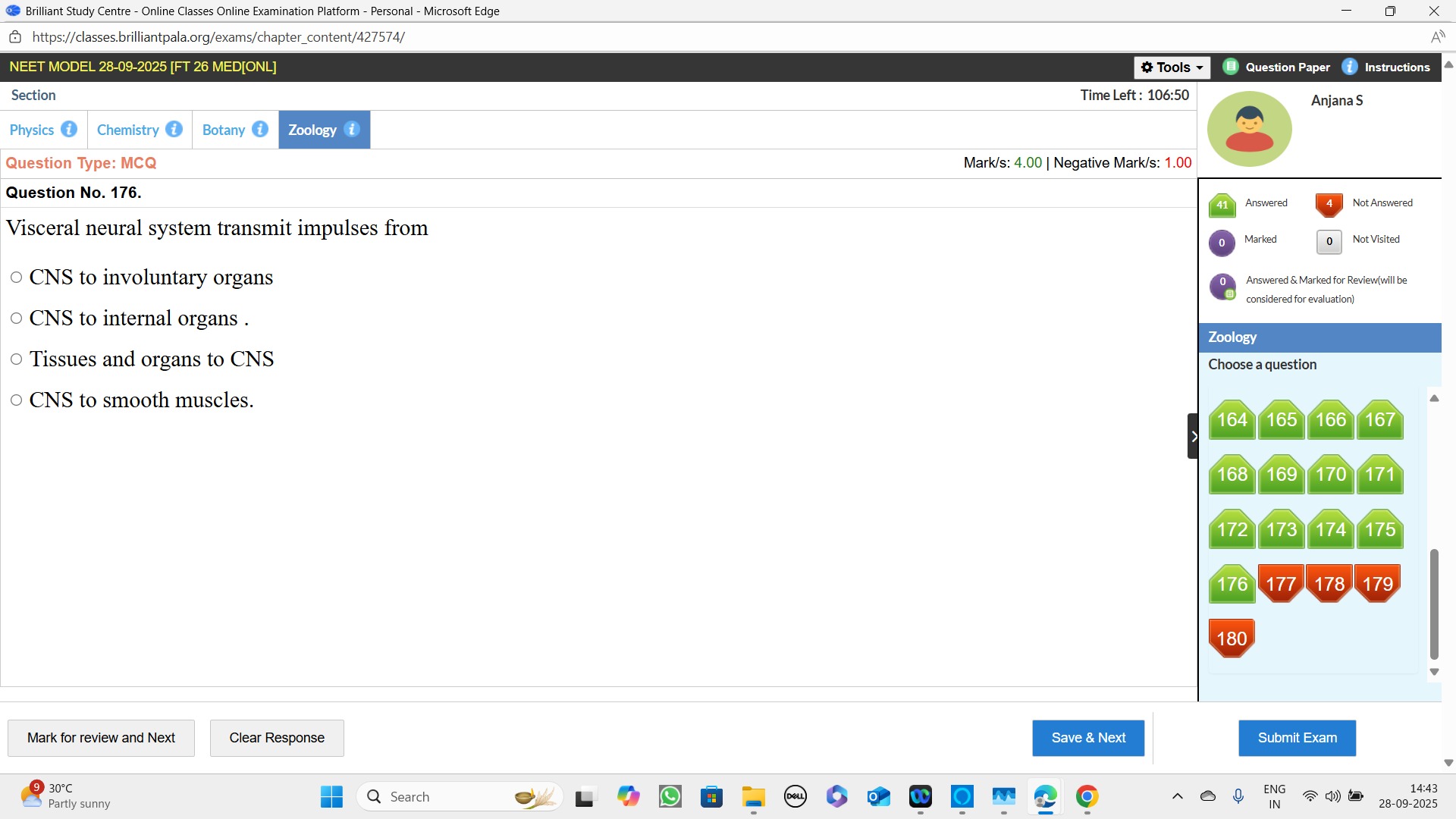Open the Question Paper icon
Viewport: 1456px width, 819px height.
coord(1231,67)
